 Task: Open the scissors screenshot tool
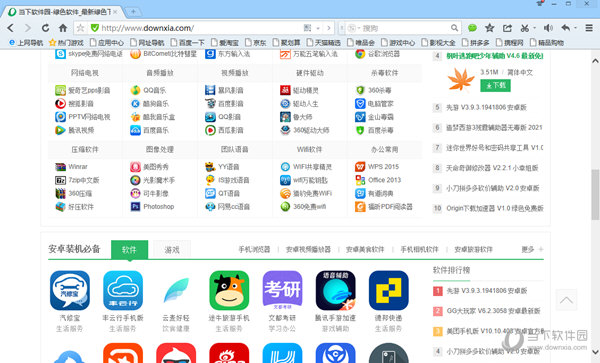[524, 28]
